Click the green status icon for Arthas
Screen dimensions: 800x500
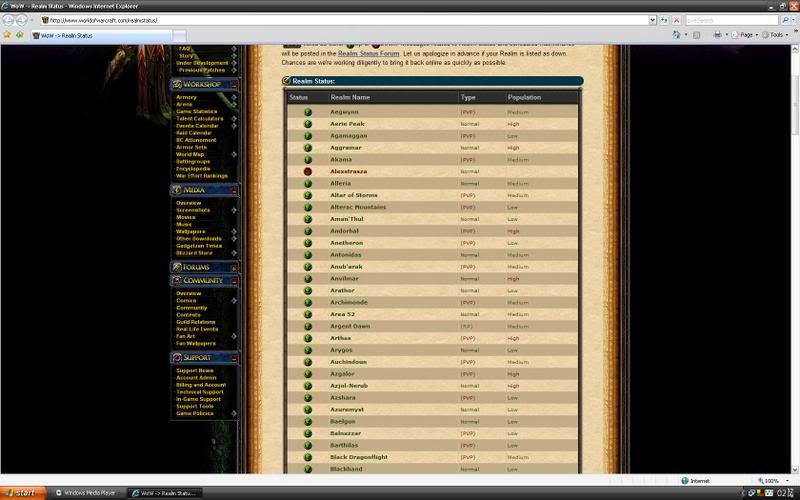coord(308,338)
